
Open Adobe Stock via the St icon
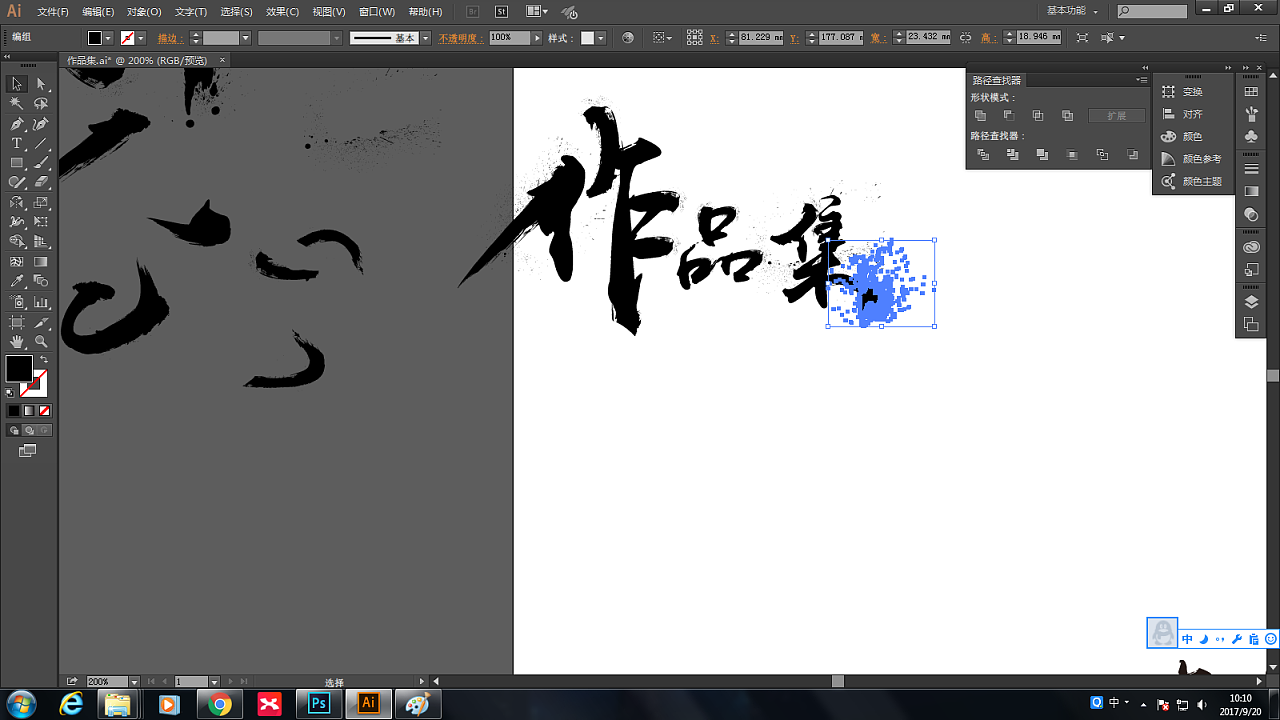coord(502,11)
